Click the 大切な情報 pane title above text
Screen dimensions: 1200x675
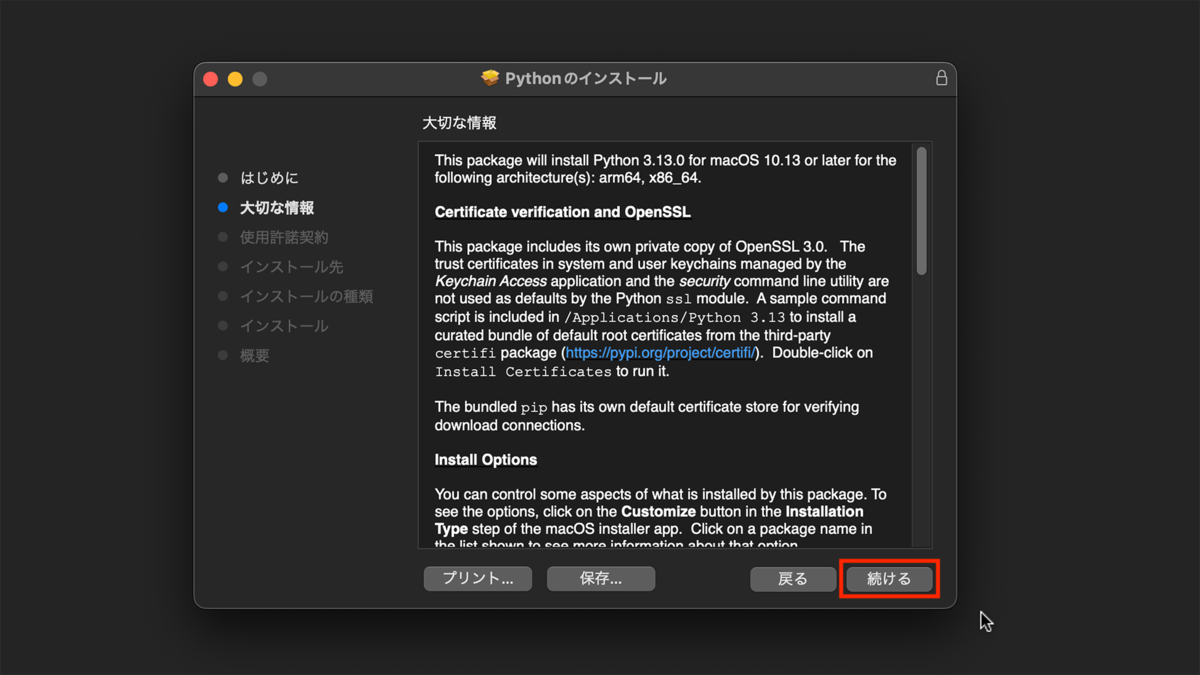tap(459, 123)
